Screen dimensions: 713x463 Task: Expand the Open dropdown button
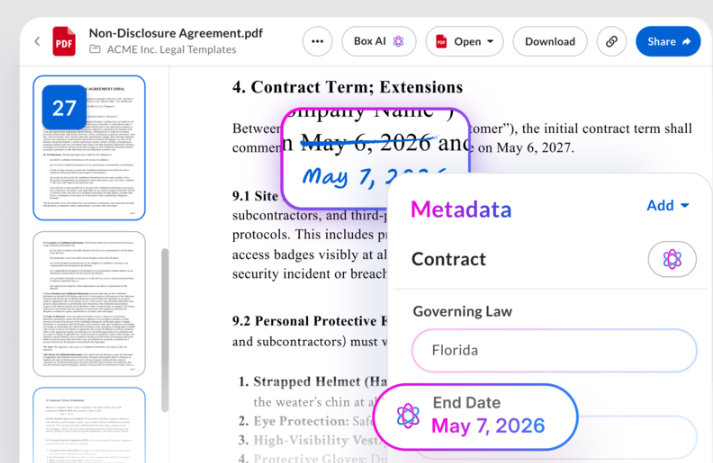click(464, 41)
